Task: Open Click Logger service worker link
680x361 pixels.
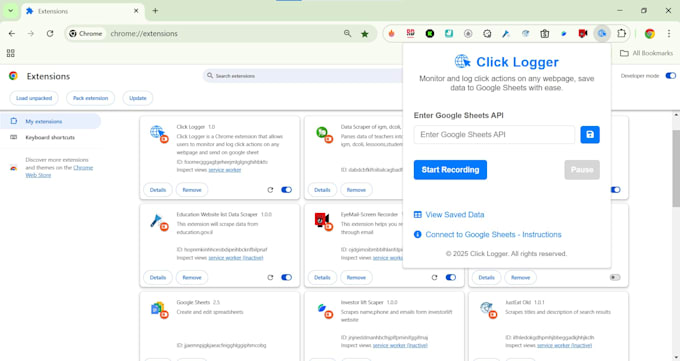Action: tap(225, 170)
